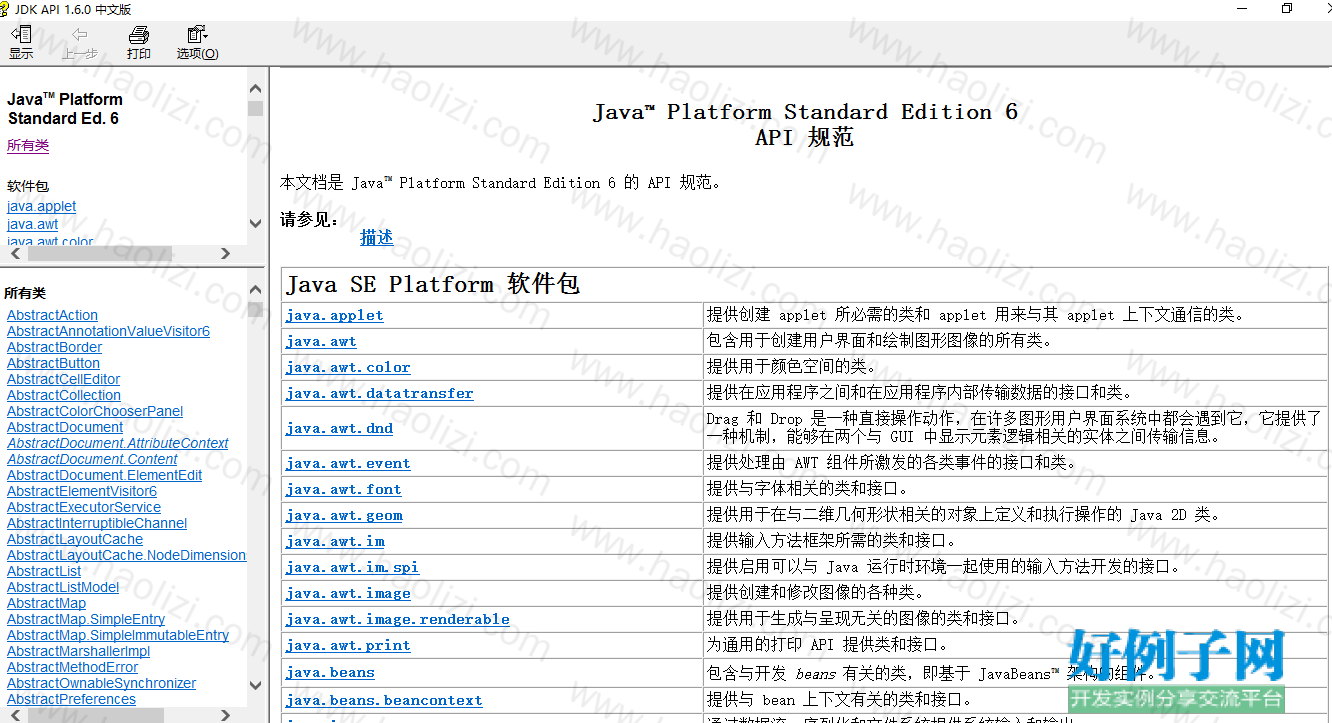Image resolution: width=1332 pixels, height=723 pixels.
Task: Select AbstractCellEditor class link
Action: [63, 379]
